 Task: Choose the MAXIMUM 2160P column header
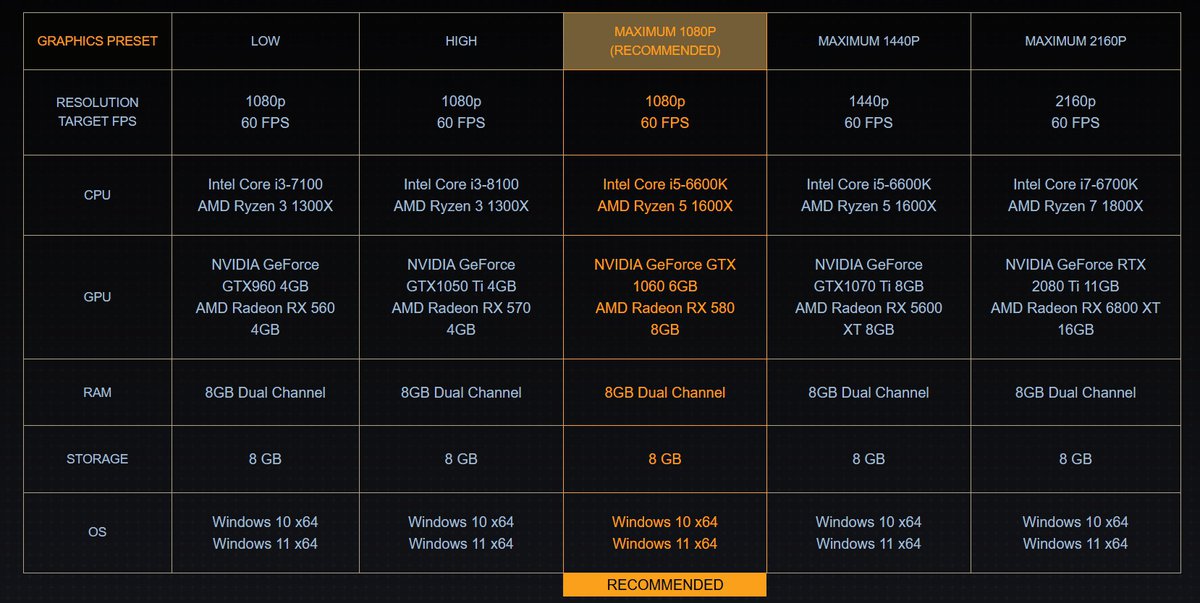1075,41
